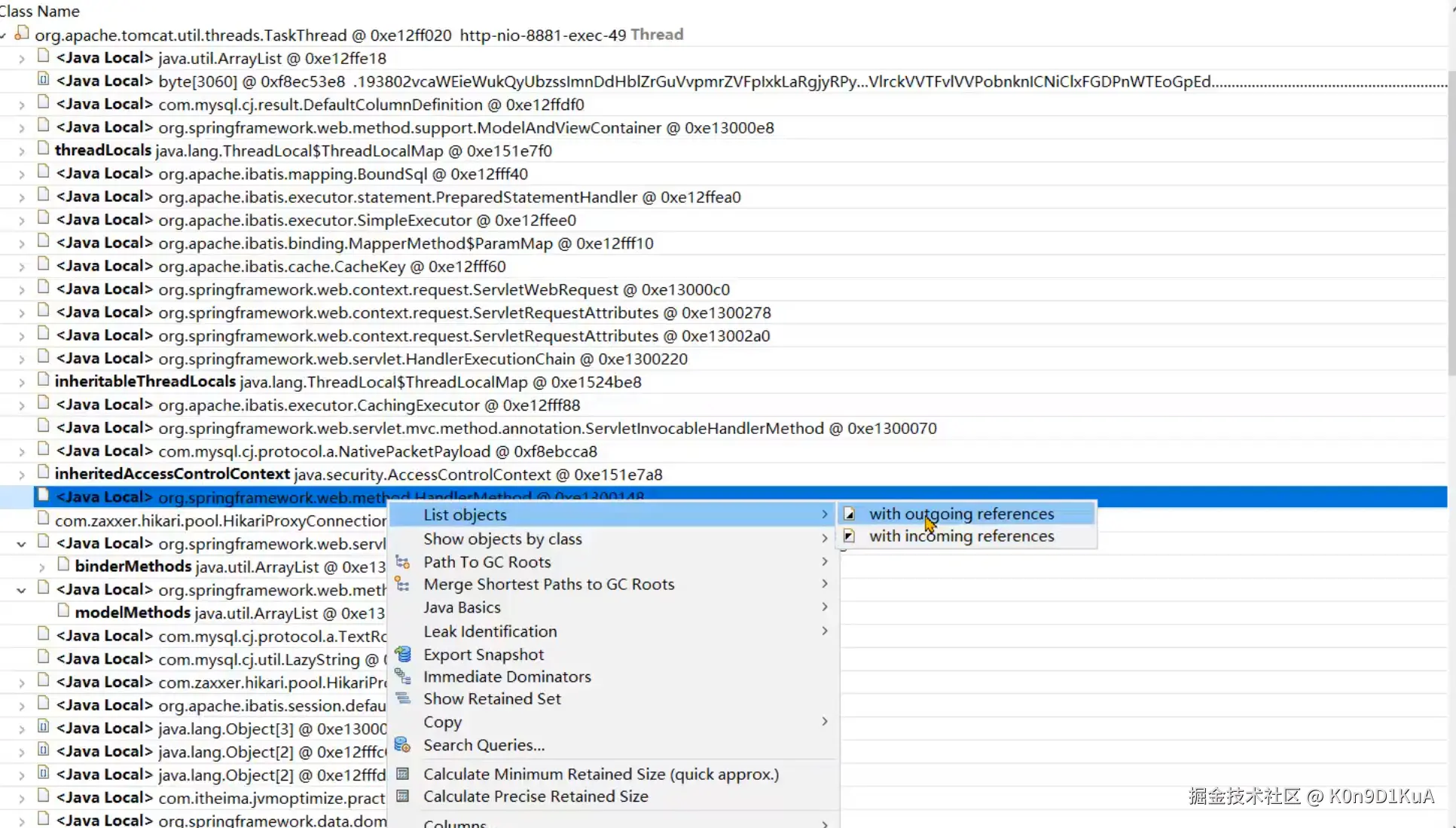Choose with outgoing references
The height and width of the screenshot is (828, 1456).
click(x=961, y=514)
